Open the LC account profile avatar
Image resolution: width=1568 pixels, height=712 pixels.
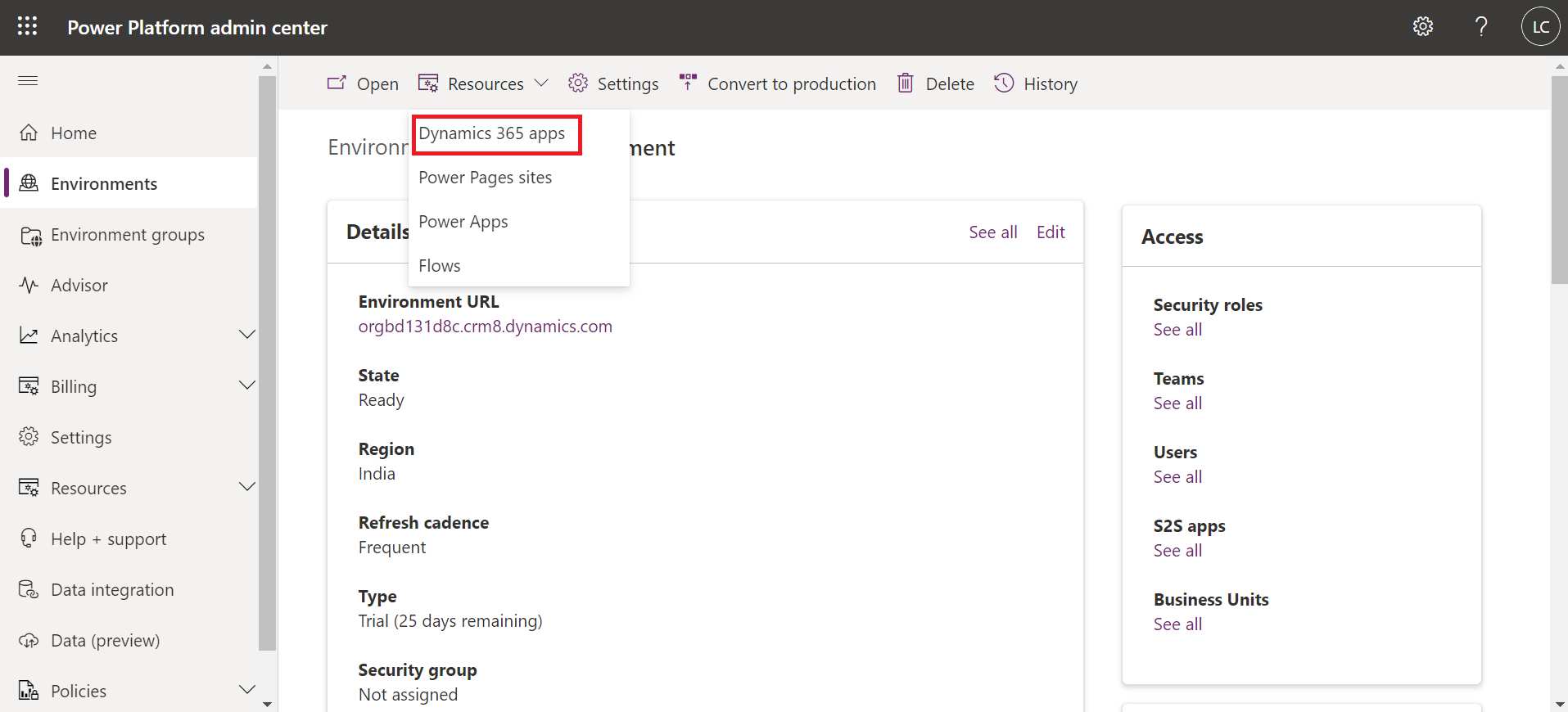1540,27
